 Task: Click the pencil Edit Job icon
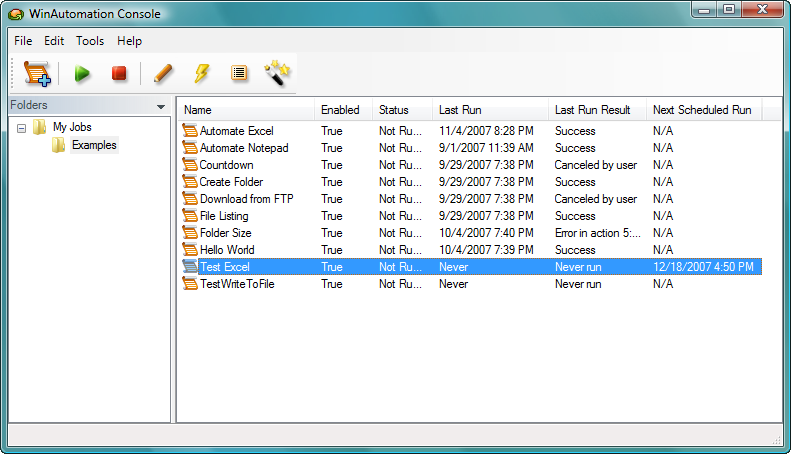coord(163,74)
